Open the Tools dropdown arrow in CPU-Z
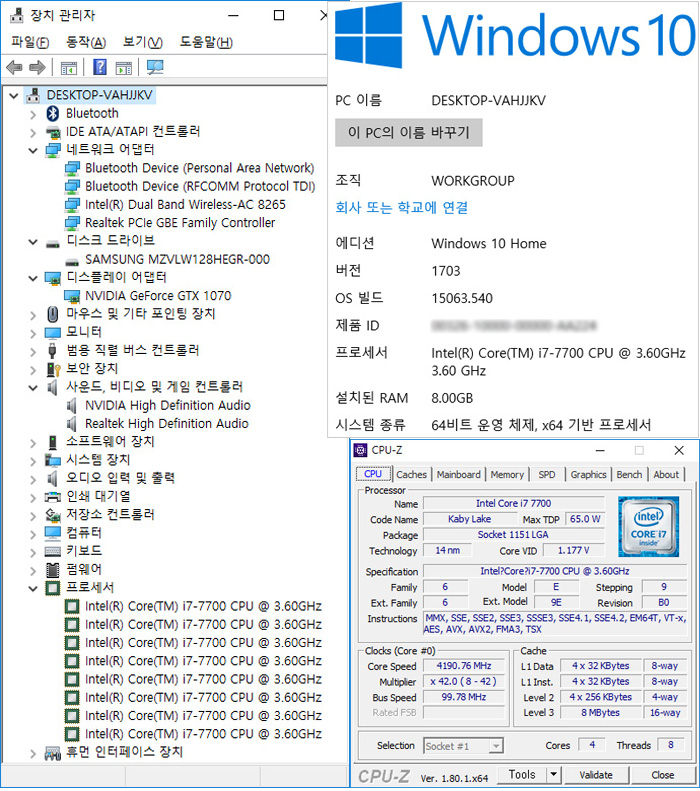 point(553,774)
